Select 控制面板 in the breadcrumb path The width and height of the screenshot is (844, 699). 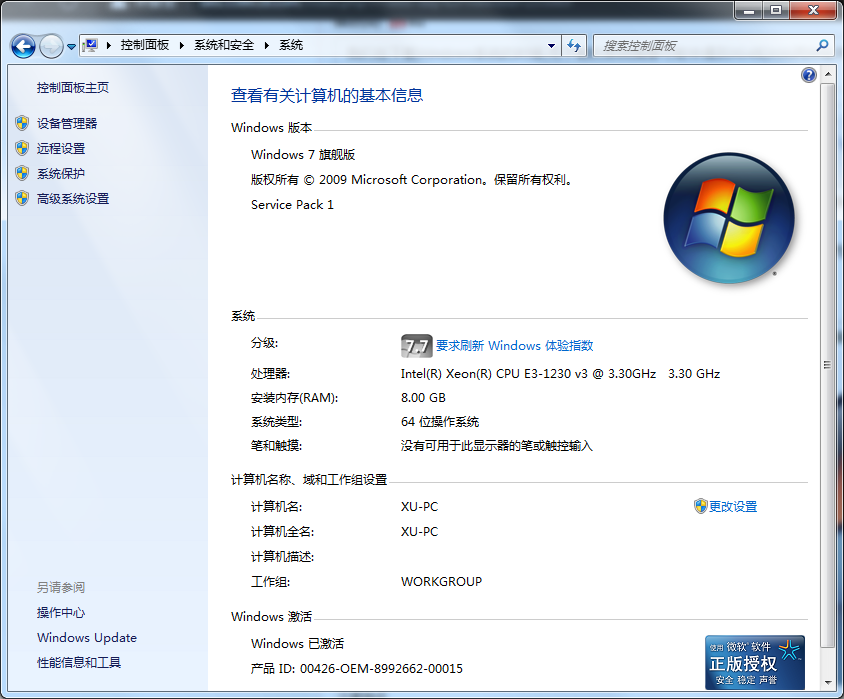coord(145,45)
